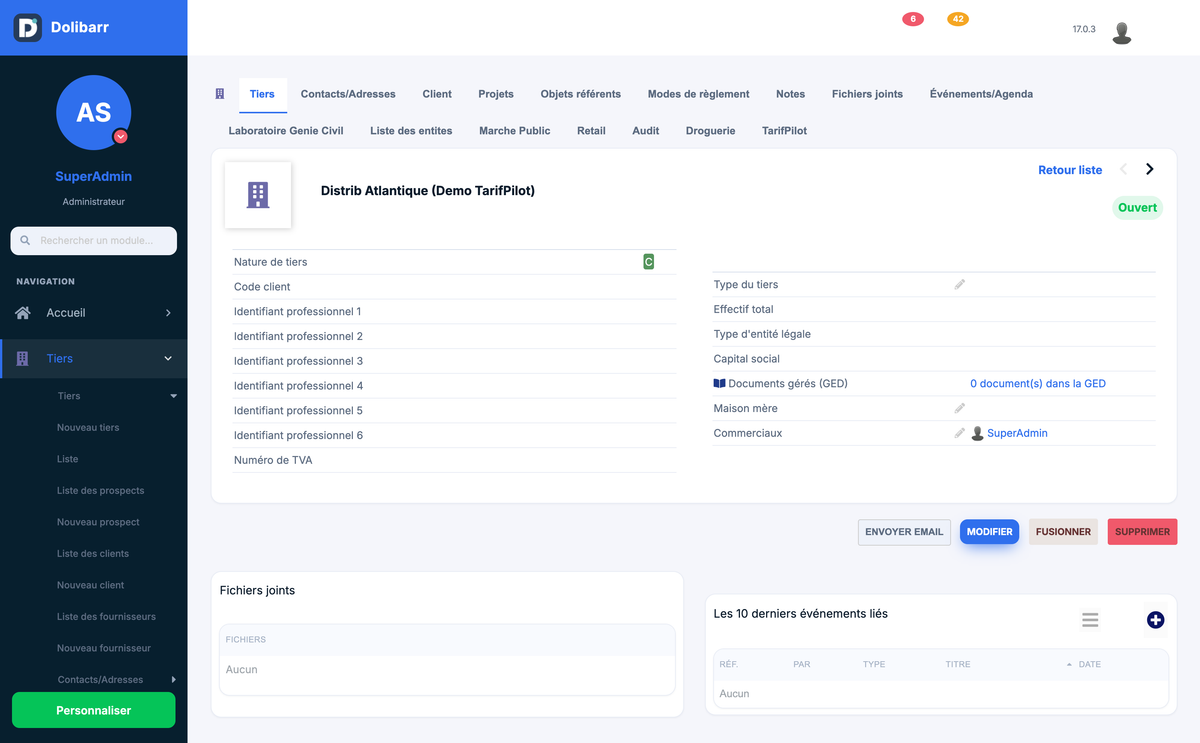Expand Contacts/Adresses submenu arrow

(173, 680)
